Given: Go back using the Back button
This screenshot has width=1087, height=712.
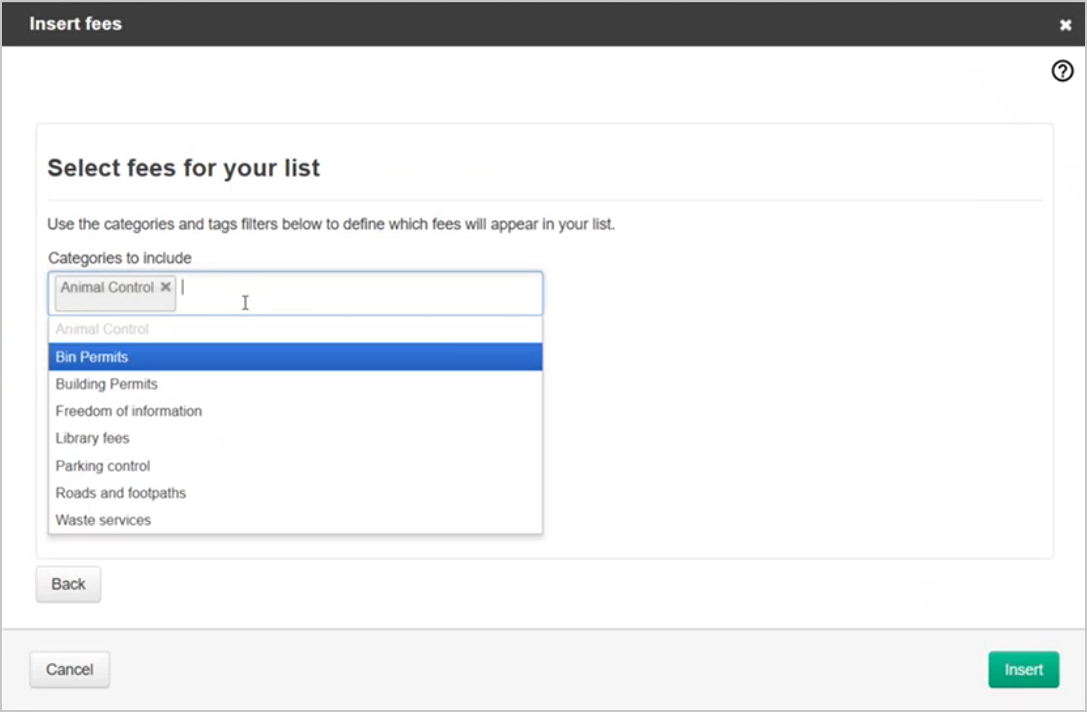Looking at the screenshot, I should (x=68, y=584).
